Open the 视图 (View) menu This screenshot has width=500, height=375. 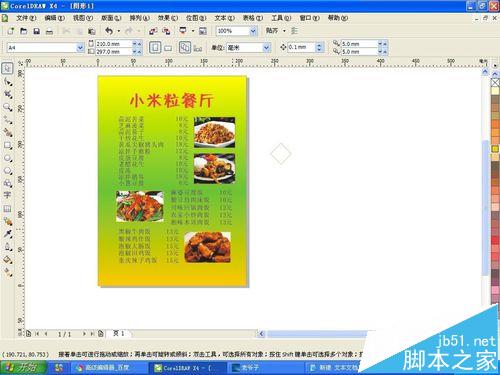(83, 18)
